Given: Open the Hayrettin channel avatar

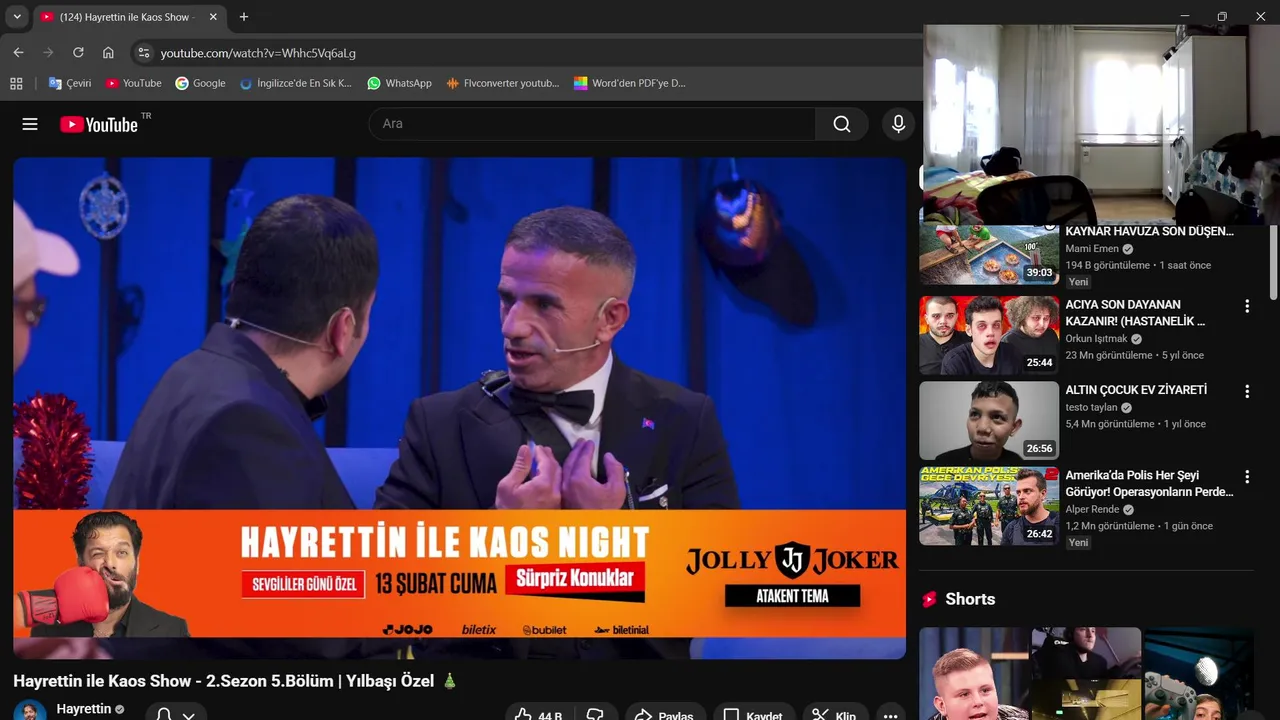Looking at the screenshot, I should (x=30, y=712).
